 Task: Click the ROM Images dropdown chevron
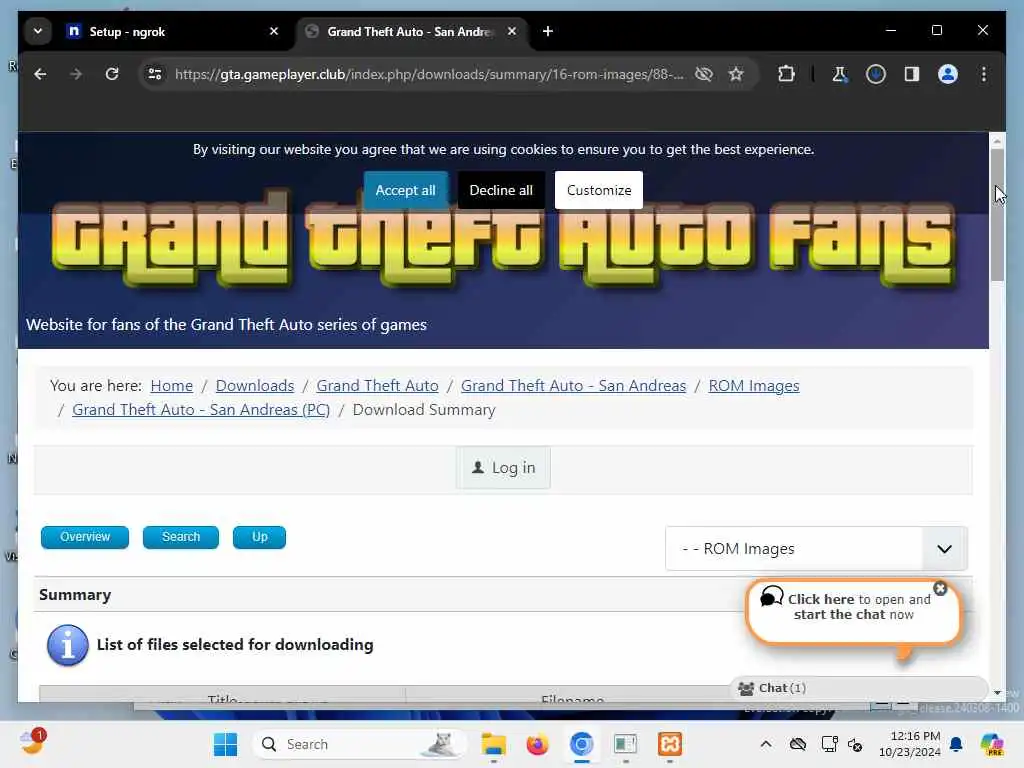(x=944, y=549)
